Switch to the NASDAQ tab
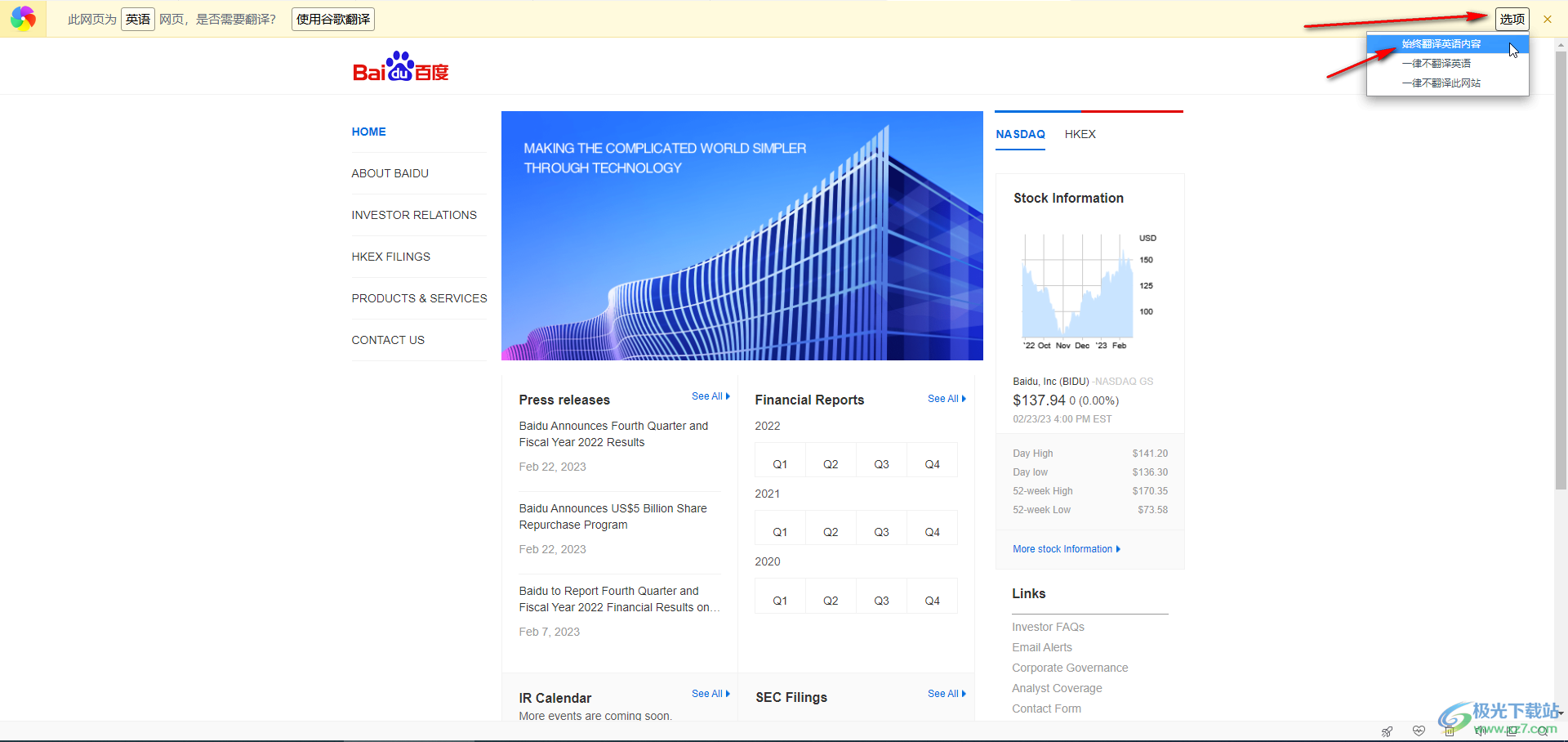Image resolution: width=1568 pixels, height=742 pixels. coord(1021,134)
